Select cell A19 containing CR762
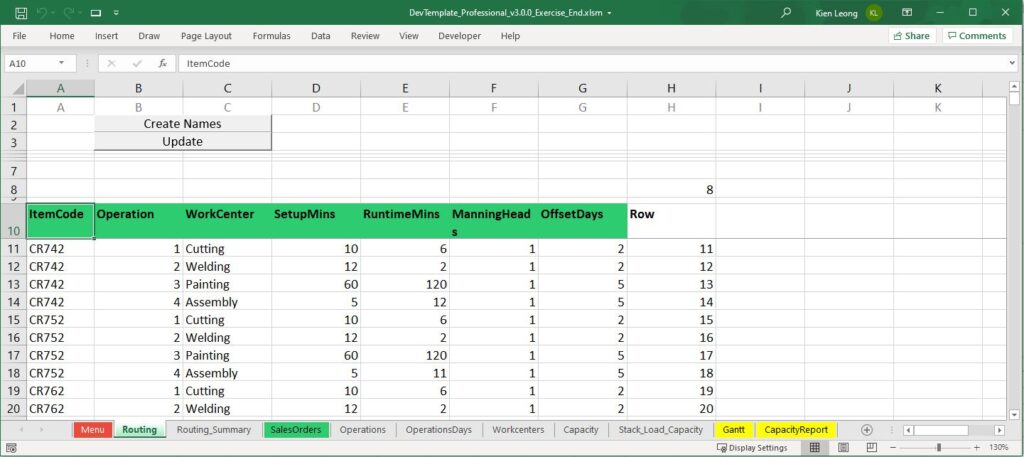This screenshot has width=1024, height=457. pyautogui.click(x=60, y=390)
